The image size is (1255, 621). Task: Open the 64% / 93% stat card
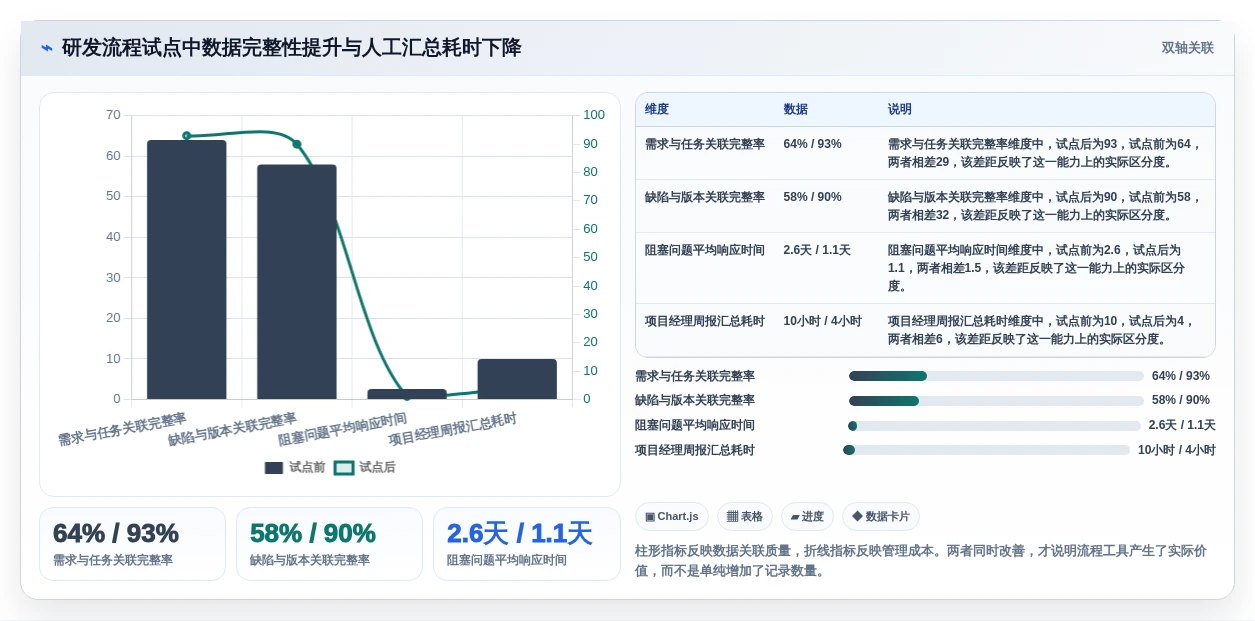(x=132, y=544)
